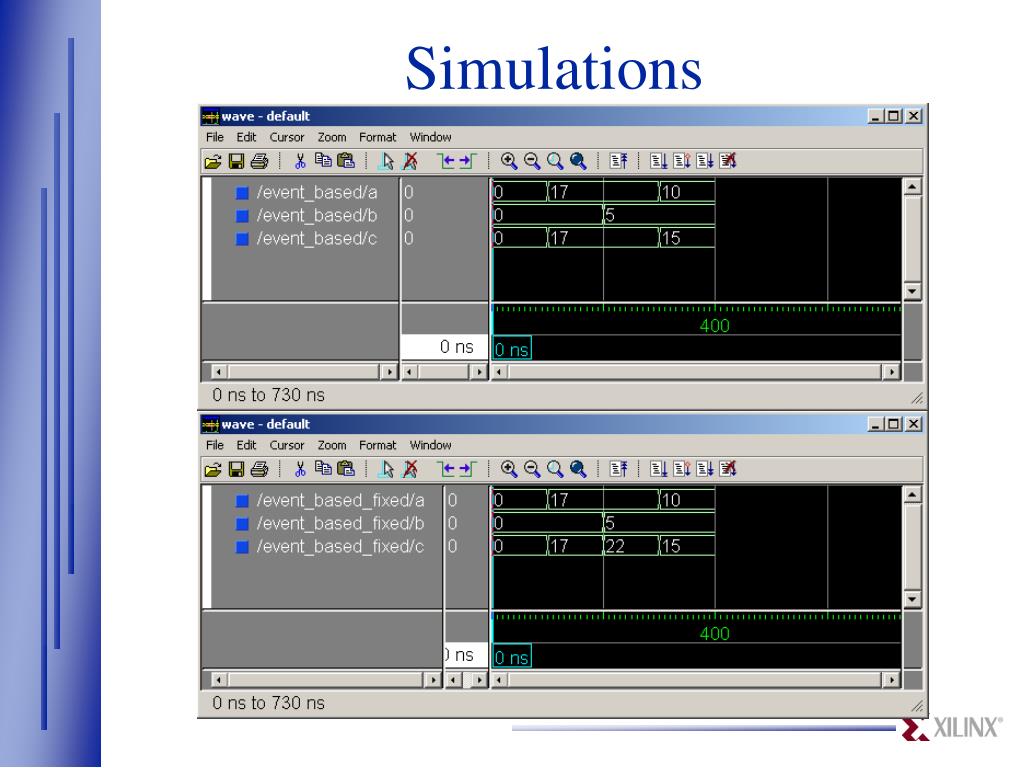Viewport: 1024px width, 768px height.
Task: Click Run All icon in event_based wave window
Action: click(x=705, y=161)
